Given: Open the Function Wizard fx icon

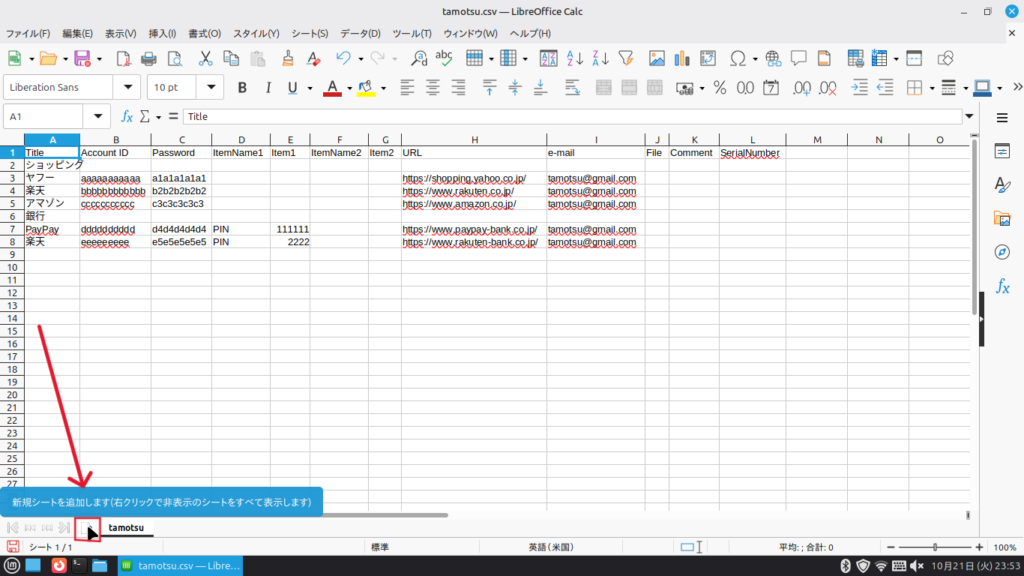Looking at the screenshot, I should coord(127,116).
